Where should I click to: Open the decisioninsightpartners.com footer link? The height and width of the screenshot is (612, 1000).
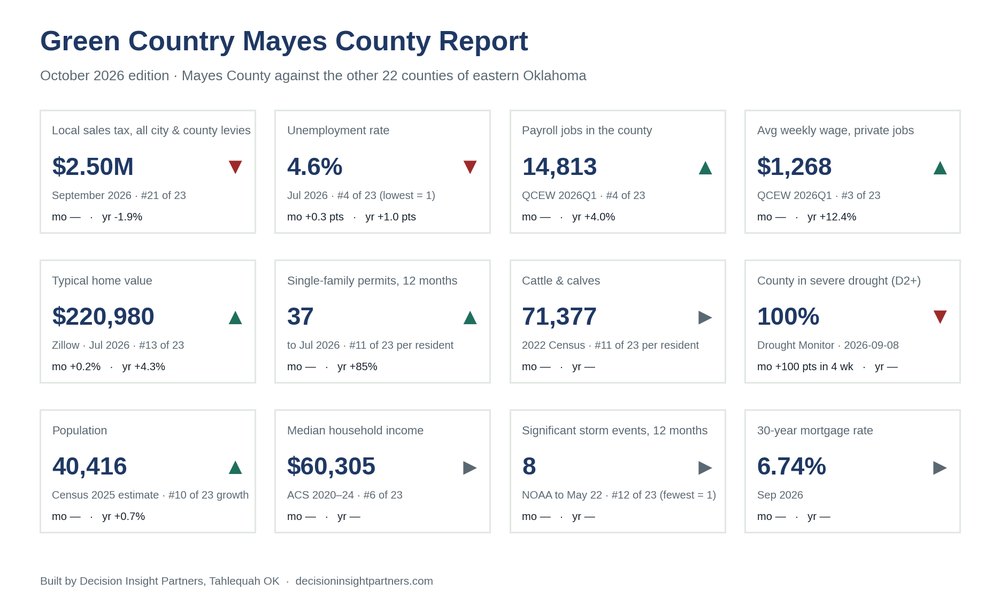tap(364, 581)
